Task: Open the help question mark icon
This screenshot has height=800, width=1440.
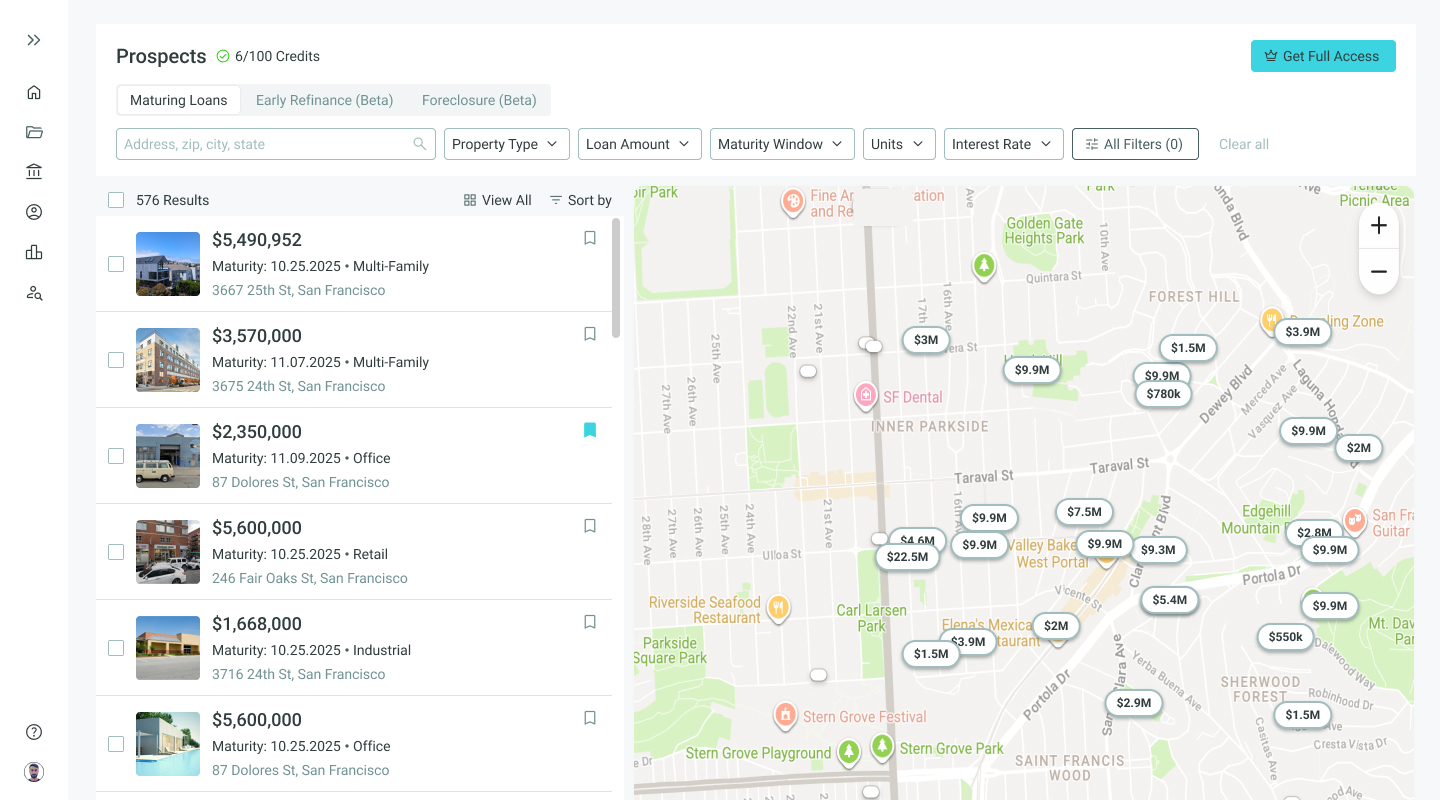Action: coord(34,732)
